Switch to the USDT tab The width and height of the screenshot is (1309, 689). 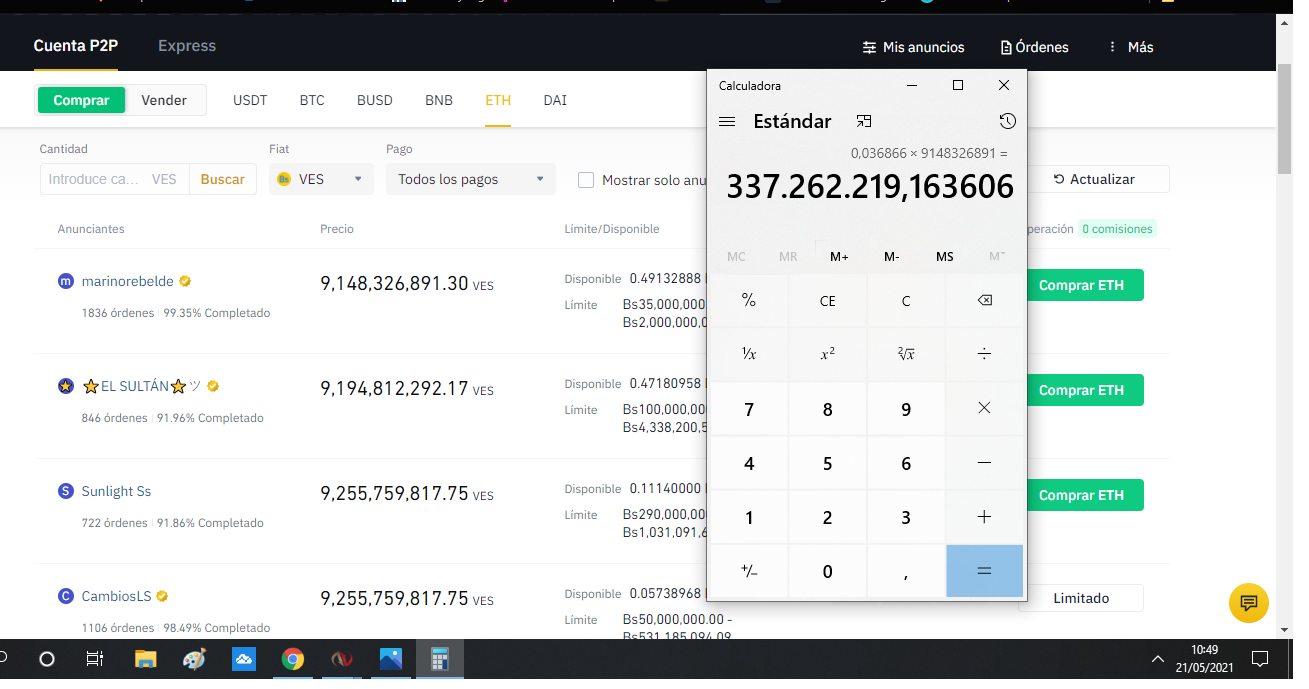pyautogui.click(x=250, y=100)
